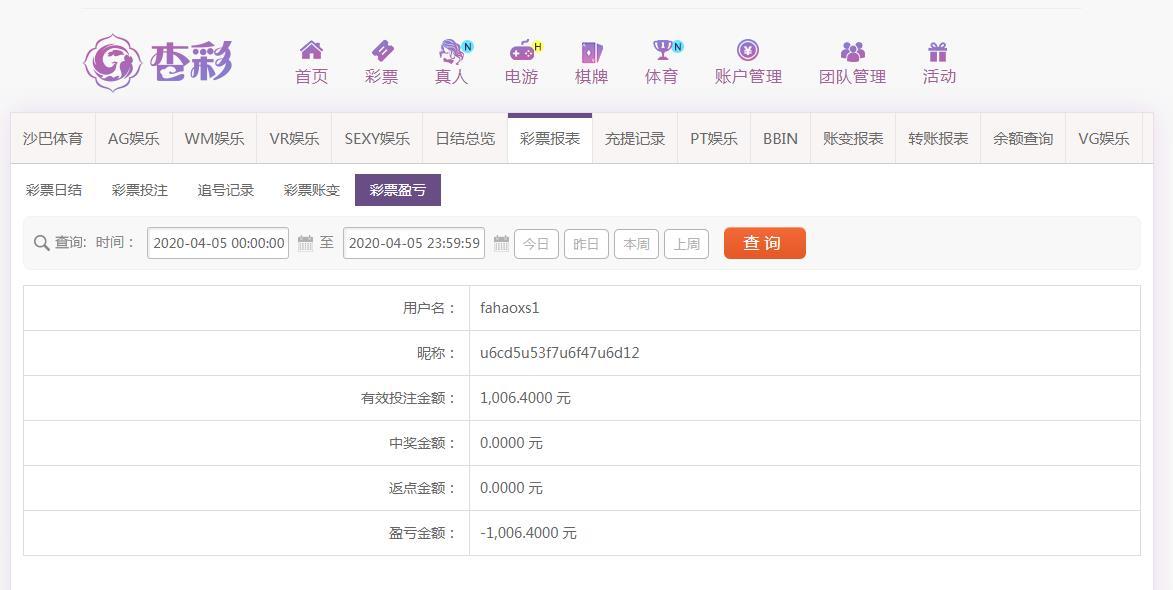
Task: Click the orange 查询 button
Action: [x=765, y=243]
